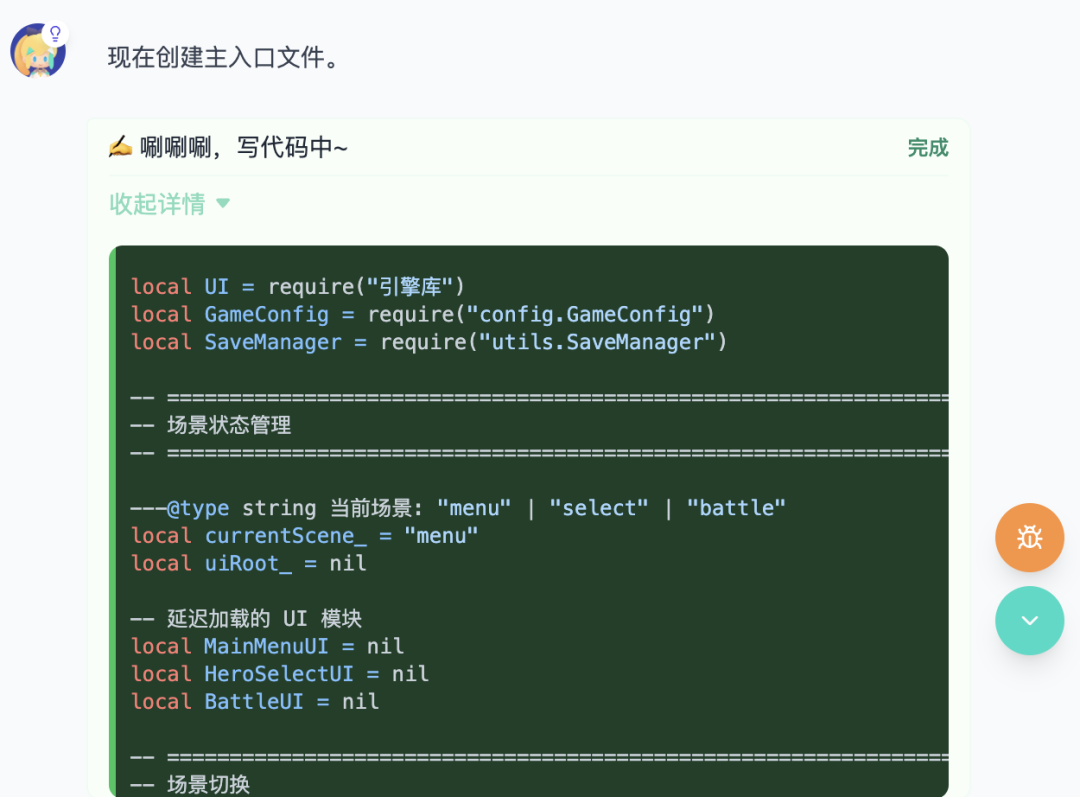1080x797 pixels.
Task: Click the text 唰唰唰，写代码中~
Action: 244,147
